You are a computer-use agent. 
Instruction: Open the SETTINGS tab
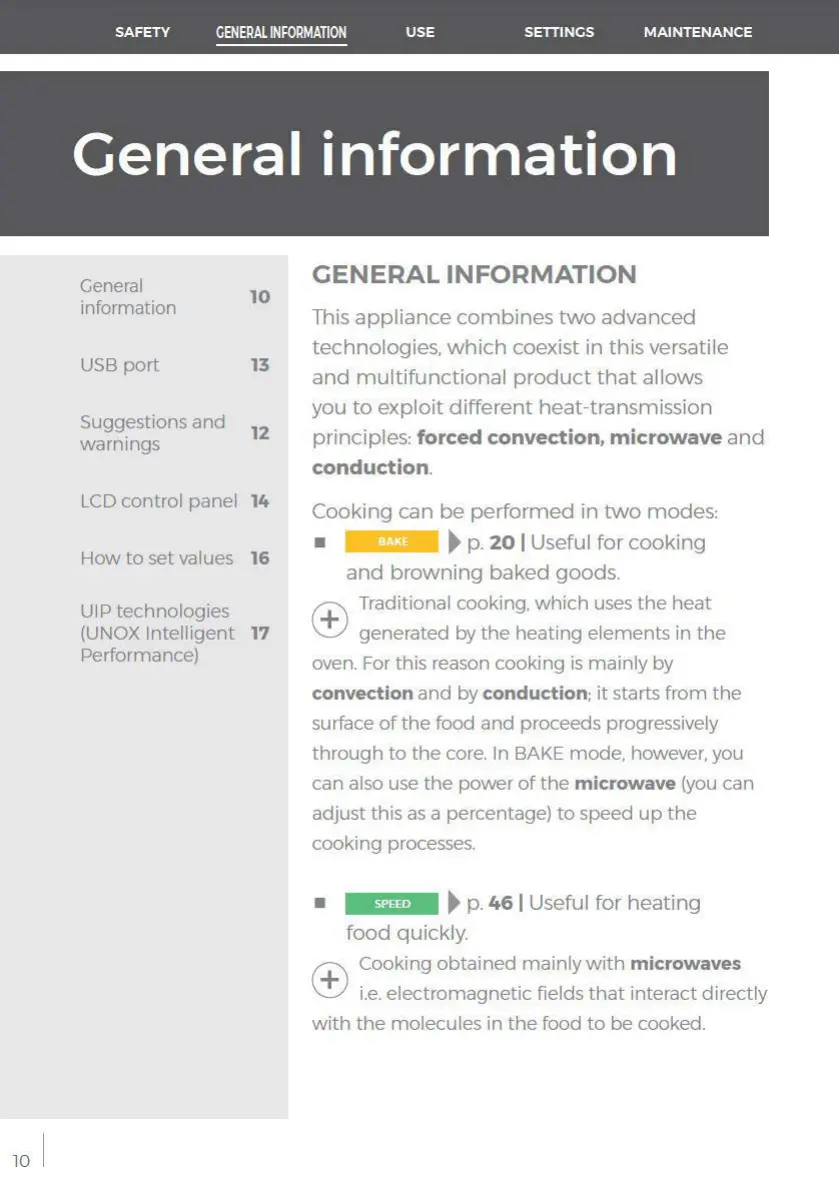click(559, 32)
